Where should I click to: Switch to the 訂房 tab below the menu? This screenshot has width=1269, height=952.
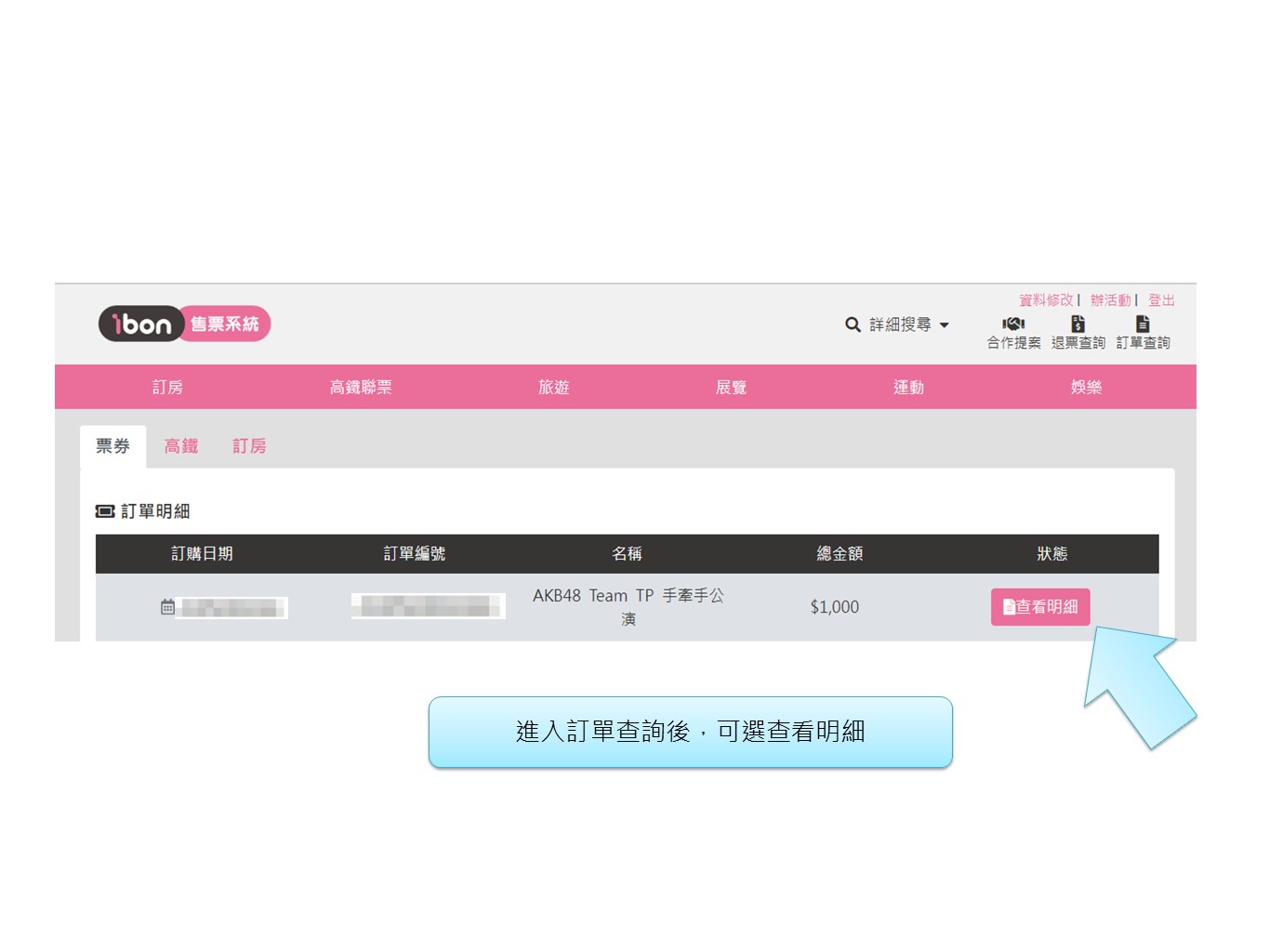point(249,446)
